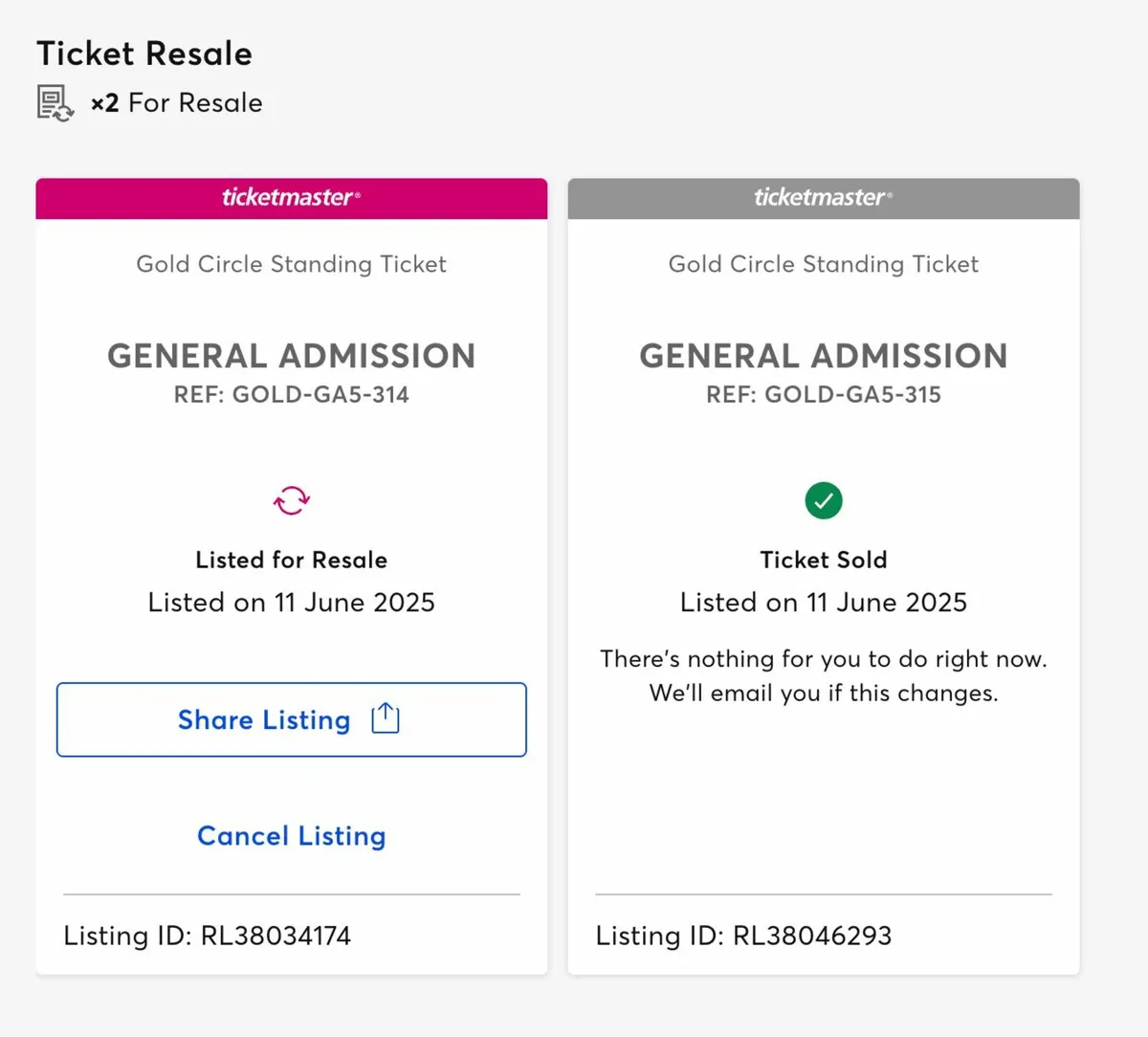The height and width of the screenshot is (1037, 1148).
Task: Click the pink ticketmaster logo header
Action: [x=292, y=198]
